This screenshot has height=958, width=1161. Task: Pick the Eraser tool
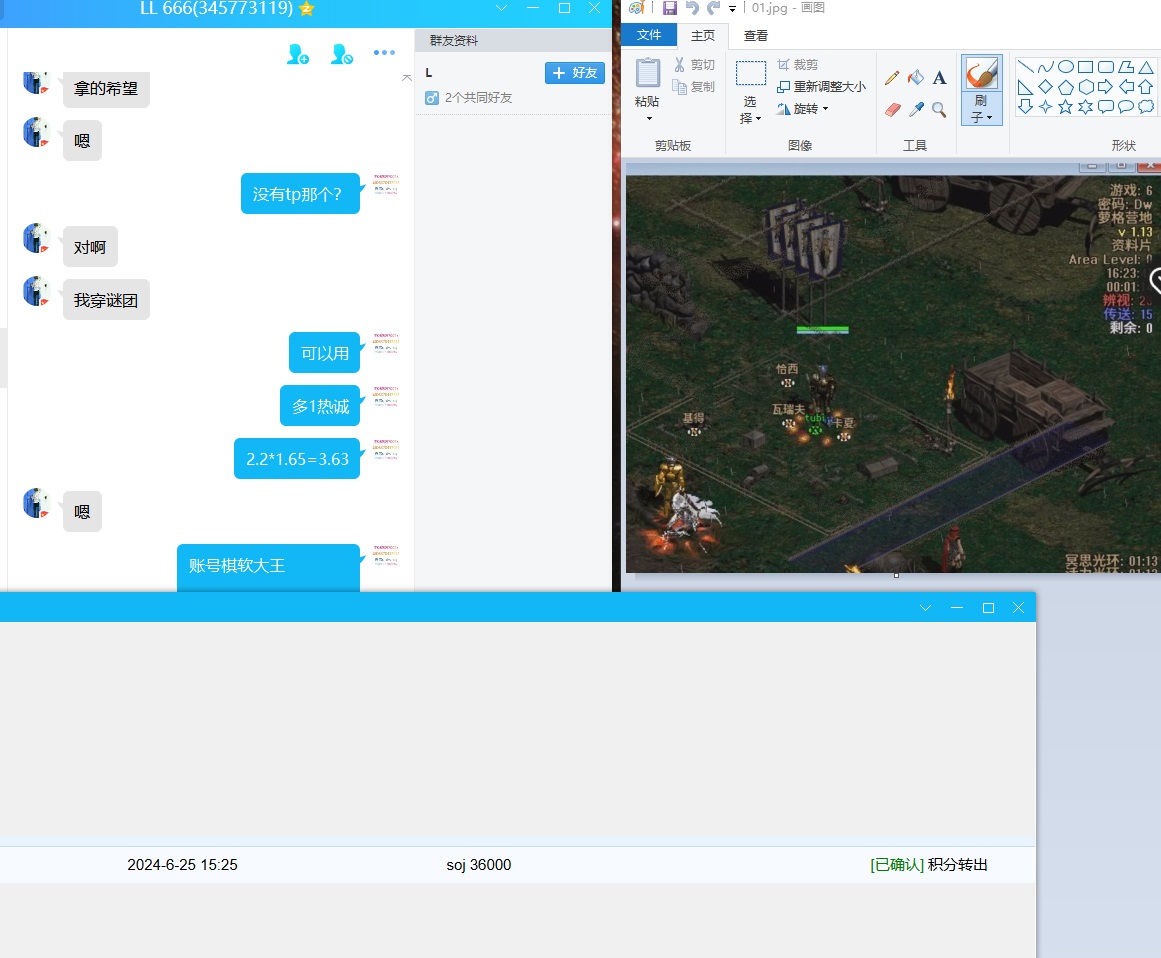[x=892, y=109]
